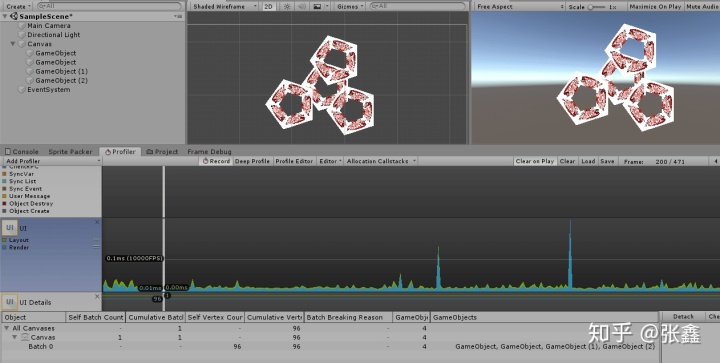The image size is (720, 363).
Task: Click Batch Breaking Reason column header
Action: point(348,317)
